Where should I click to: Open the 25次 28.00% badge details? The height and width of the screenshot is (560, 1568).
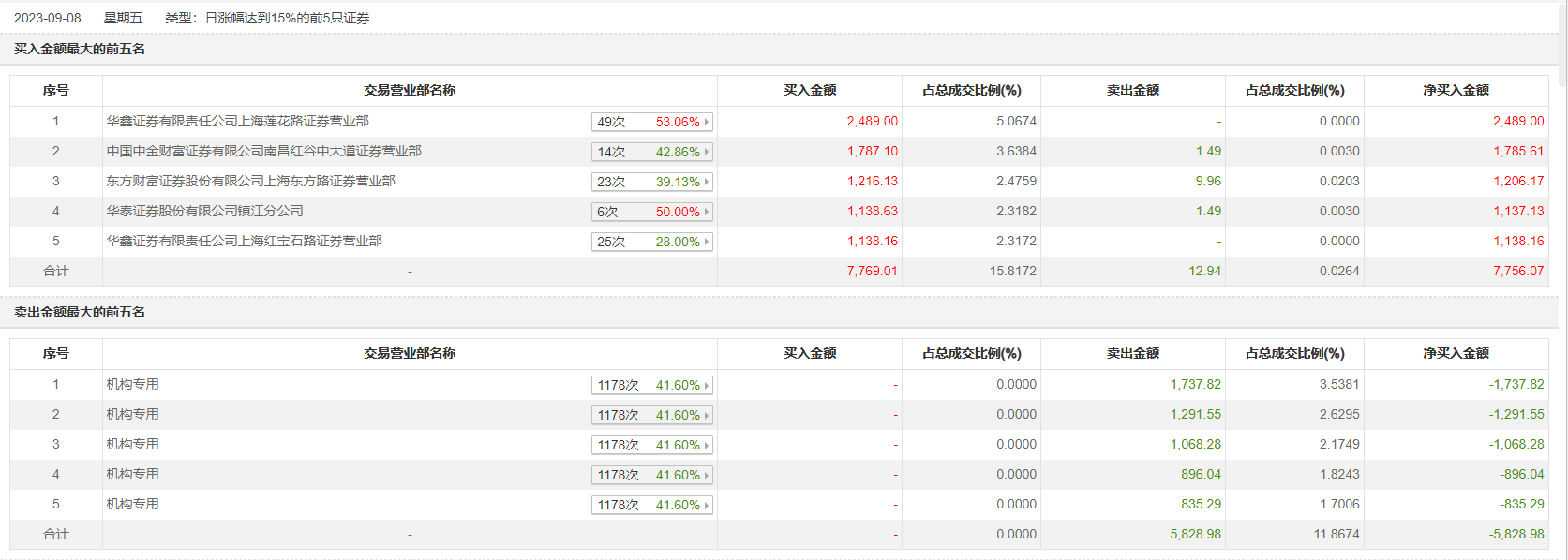[651, 242]
